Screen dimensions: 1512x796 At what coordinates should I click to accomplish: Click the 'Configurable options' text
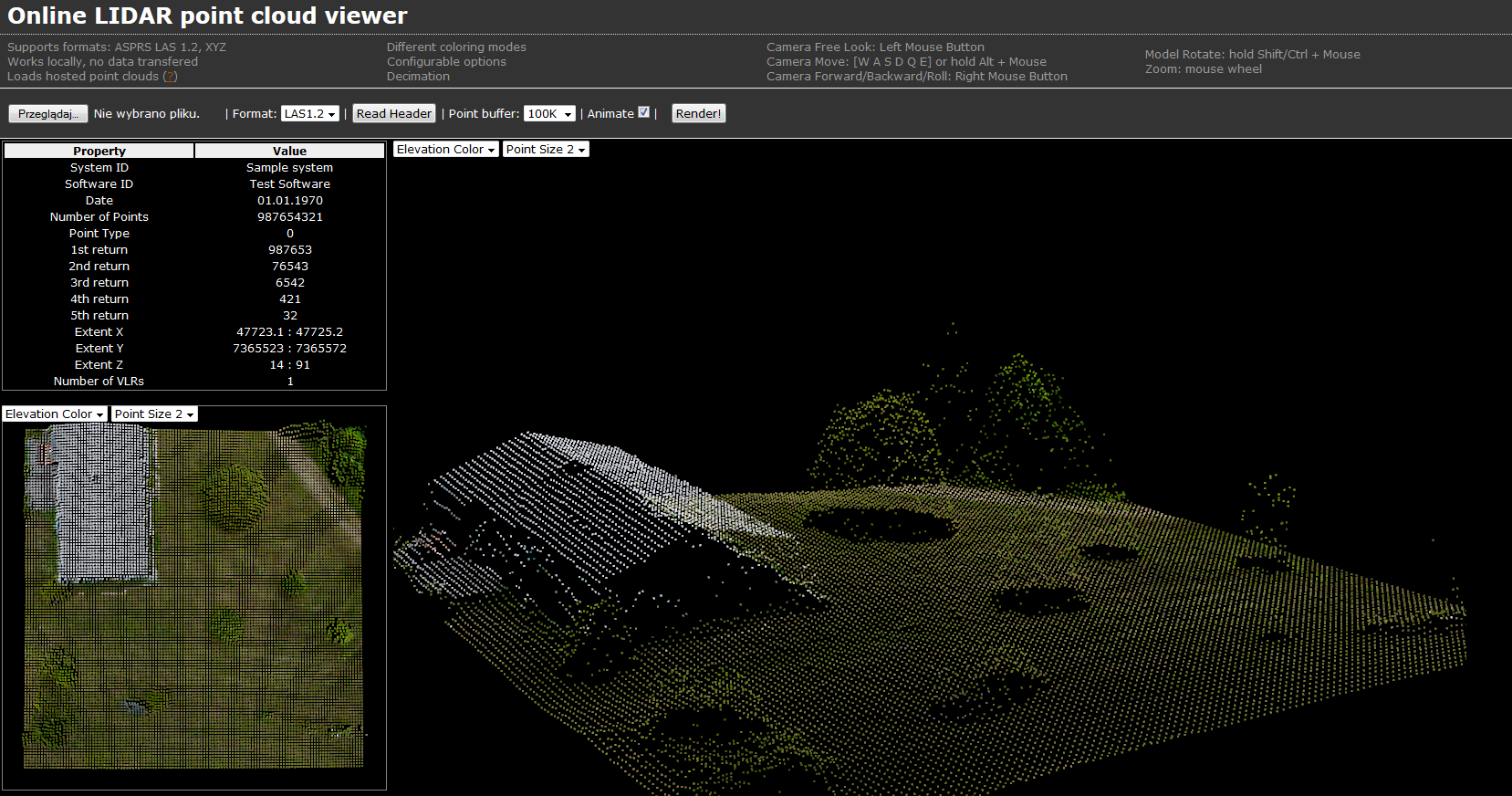click(x=446, y=62)
